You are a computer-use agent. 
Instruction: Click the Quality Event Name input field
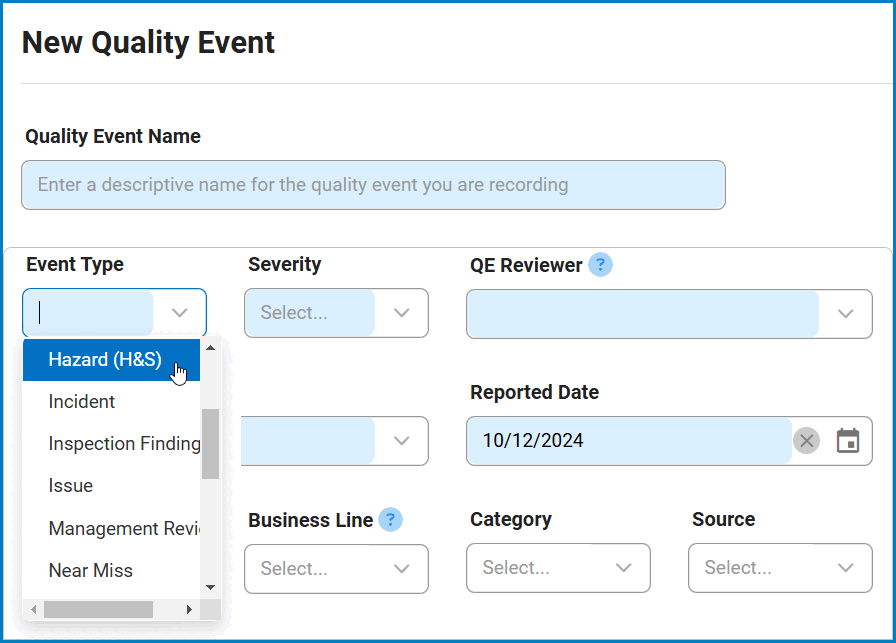click(x=373, y=185)
